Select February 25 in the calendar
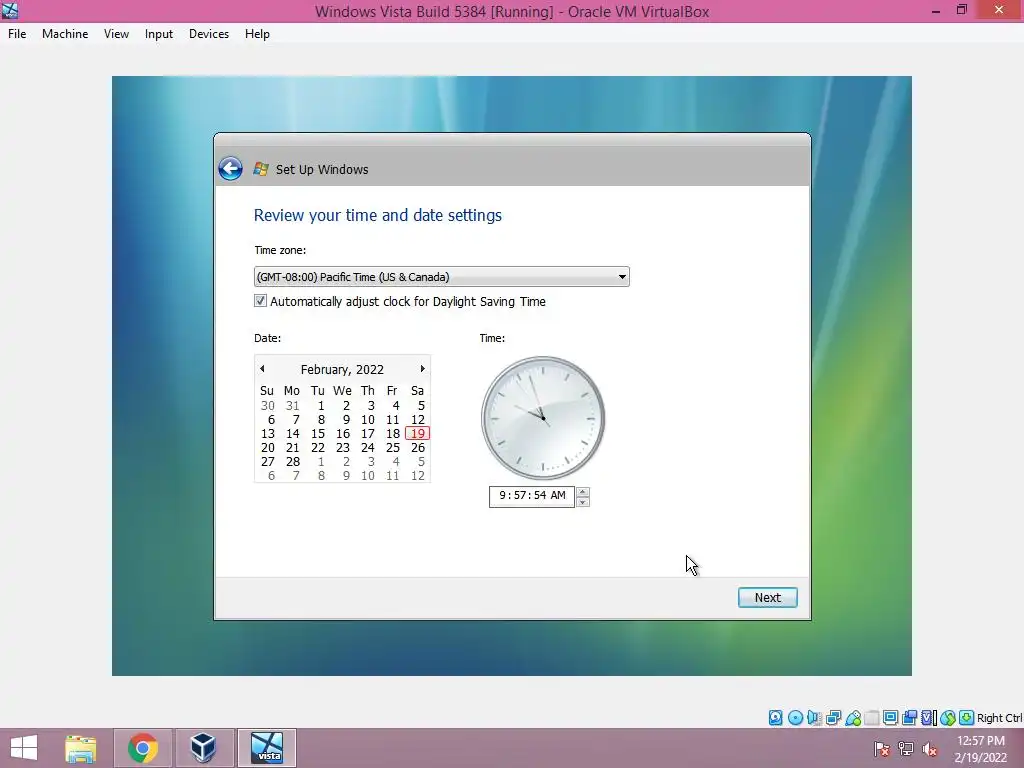The width and height of the screenshot is (1024, 768). tap(392, 448)
